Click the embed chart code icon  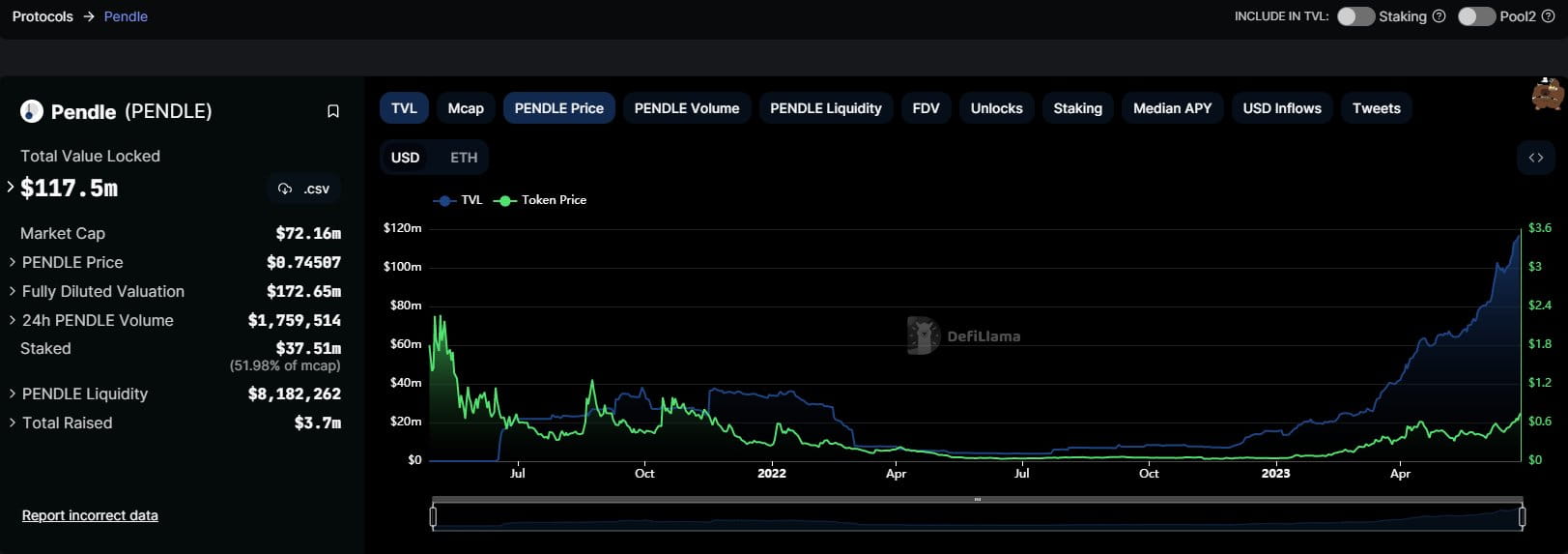1535,158
